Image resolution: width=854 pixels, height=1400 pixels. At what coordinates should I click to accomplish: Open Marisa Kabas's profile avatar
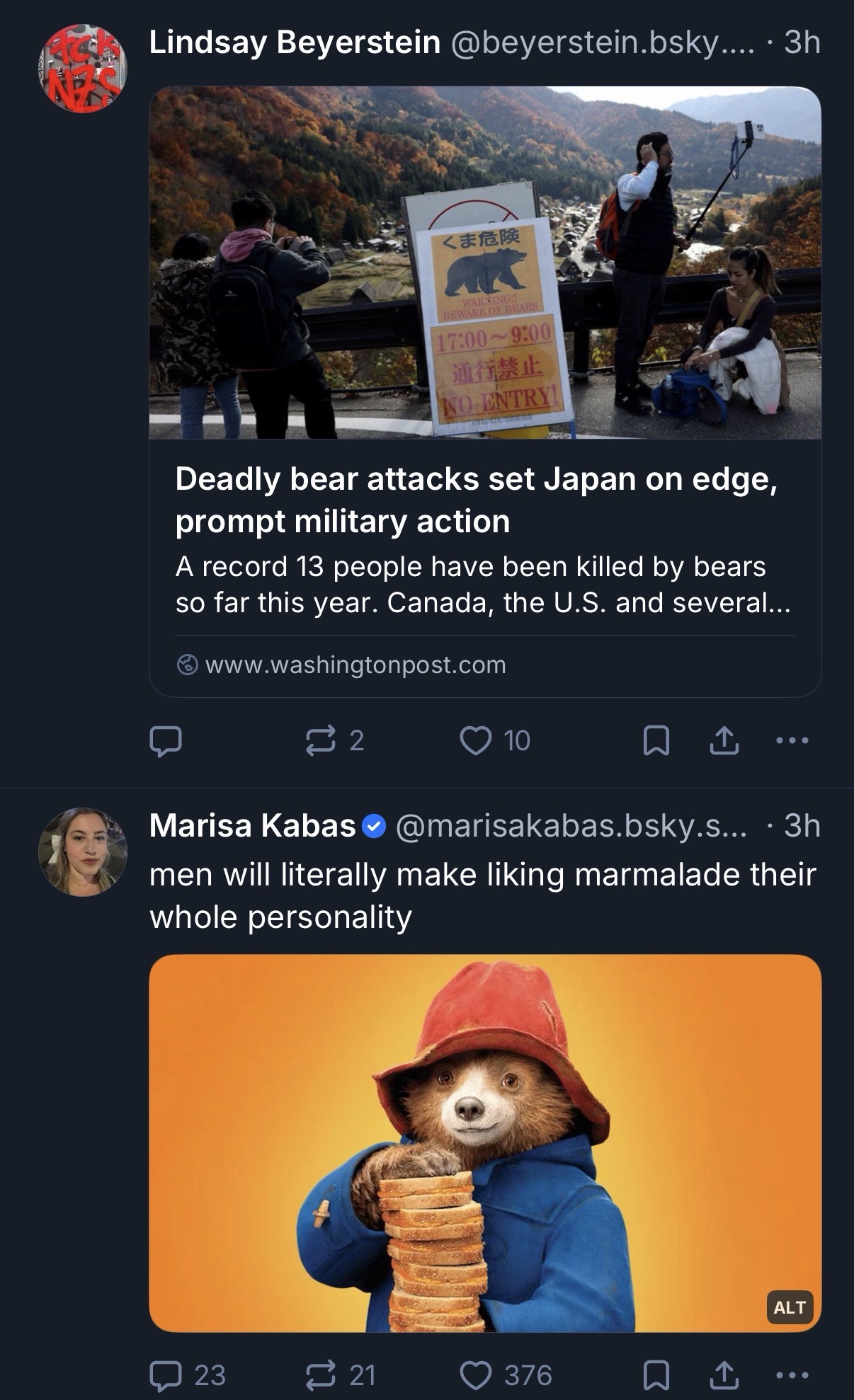point(82,852)
